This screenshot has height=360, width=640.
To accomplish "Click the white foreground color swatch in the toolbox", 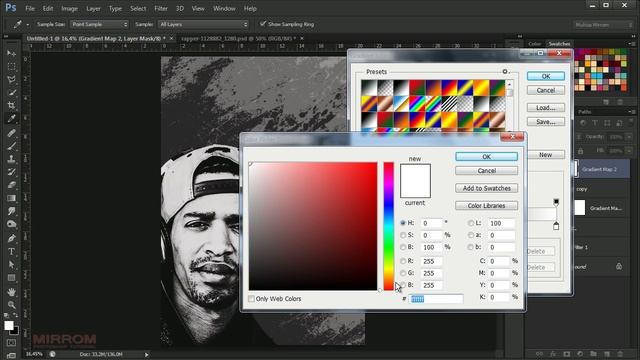I will pyautogui.click(x=9, y=325).
